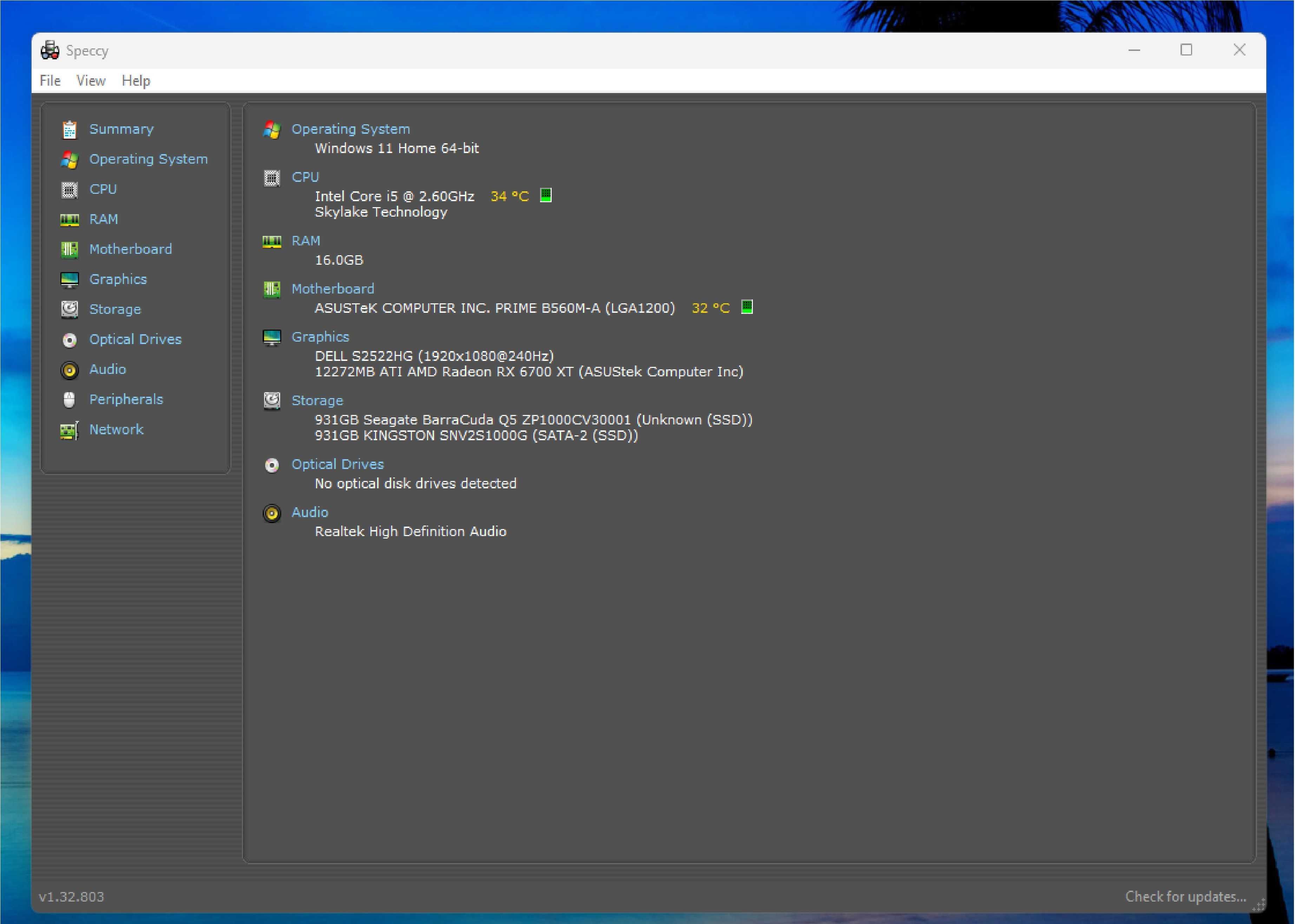Click the No optical disk drives detected text
Screen dimensions: 1295x924
[415, 484]
